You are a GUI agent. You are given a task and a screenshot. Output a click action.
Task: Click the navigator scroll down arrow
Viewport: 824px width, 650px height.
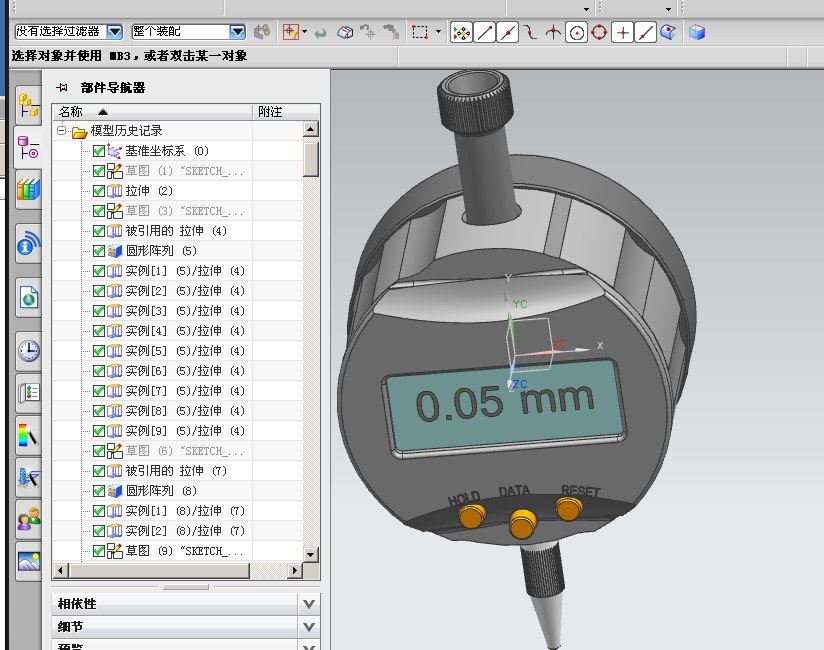click(x=310, y=554)
